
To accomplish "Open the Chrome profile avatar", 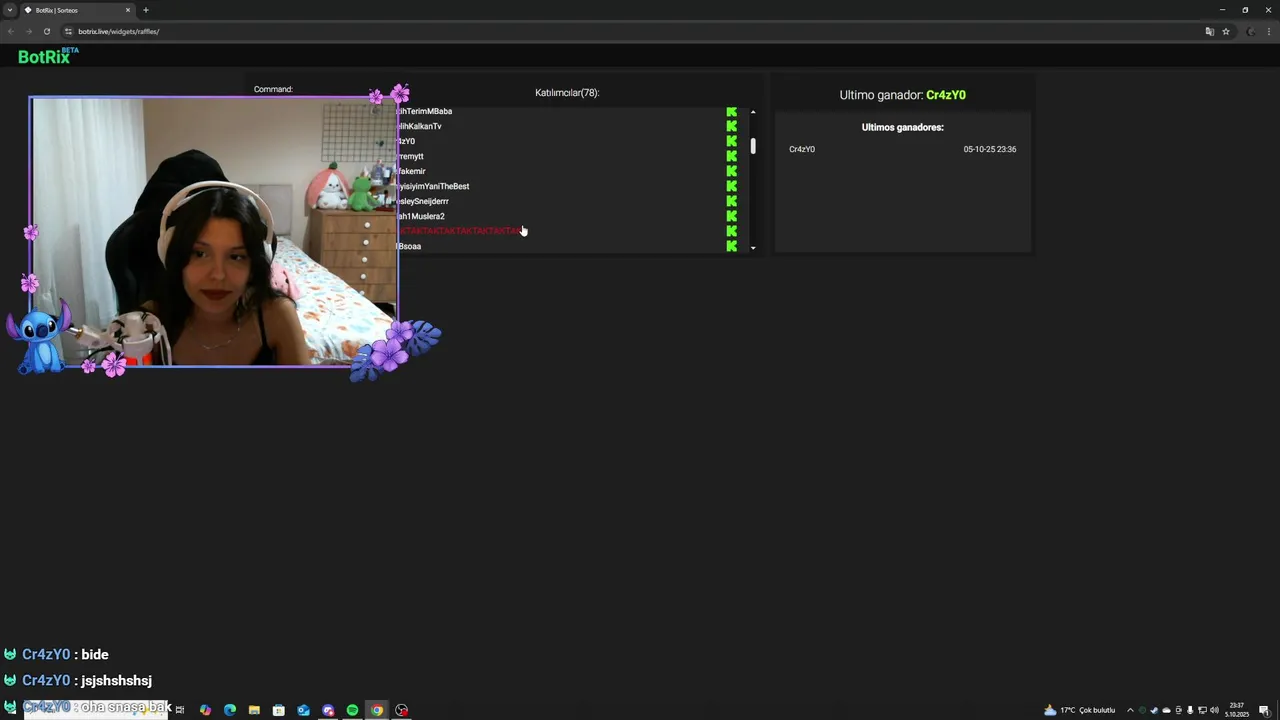I will 1251,31.
